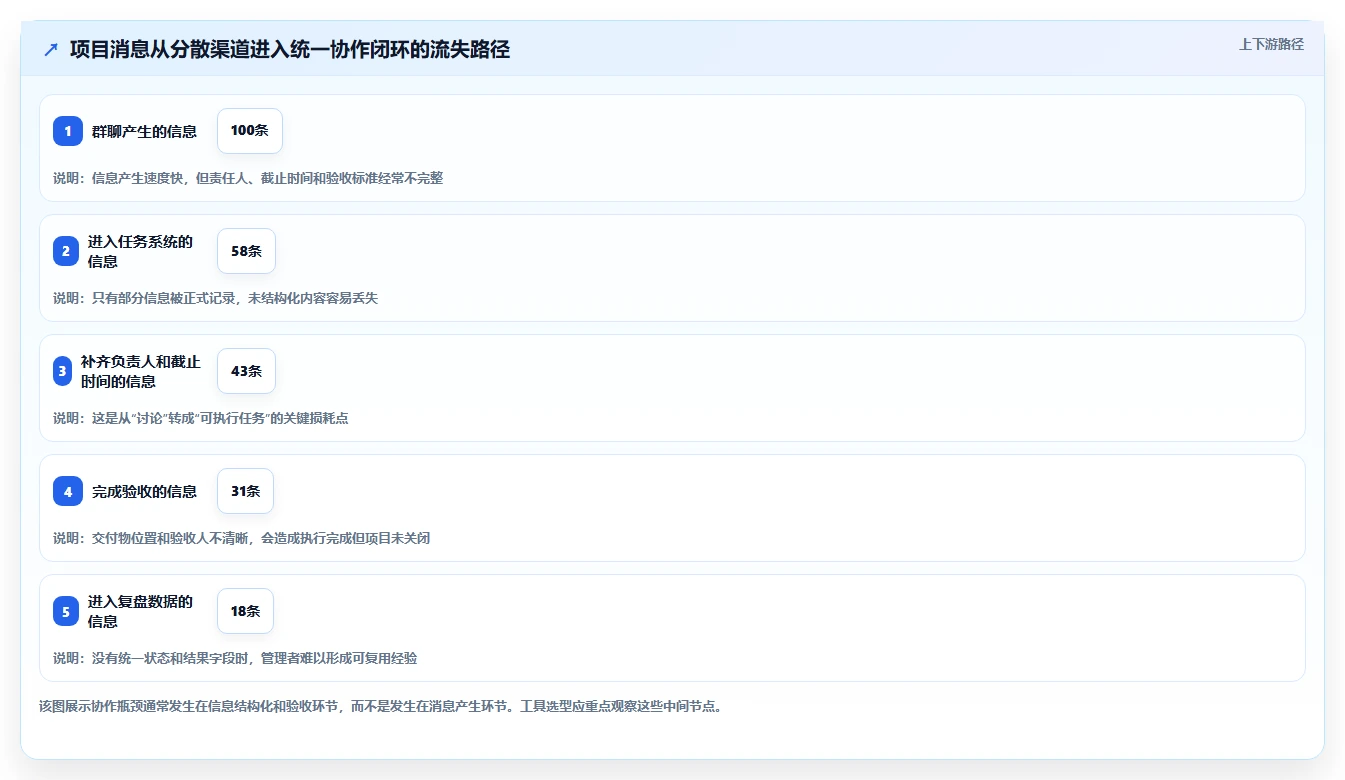Select the 补齐负责人和截止时间的信息 stage label
Viewport: 1345px width, 780px height.
tap(140, 371)
